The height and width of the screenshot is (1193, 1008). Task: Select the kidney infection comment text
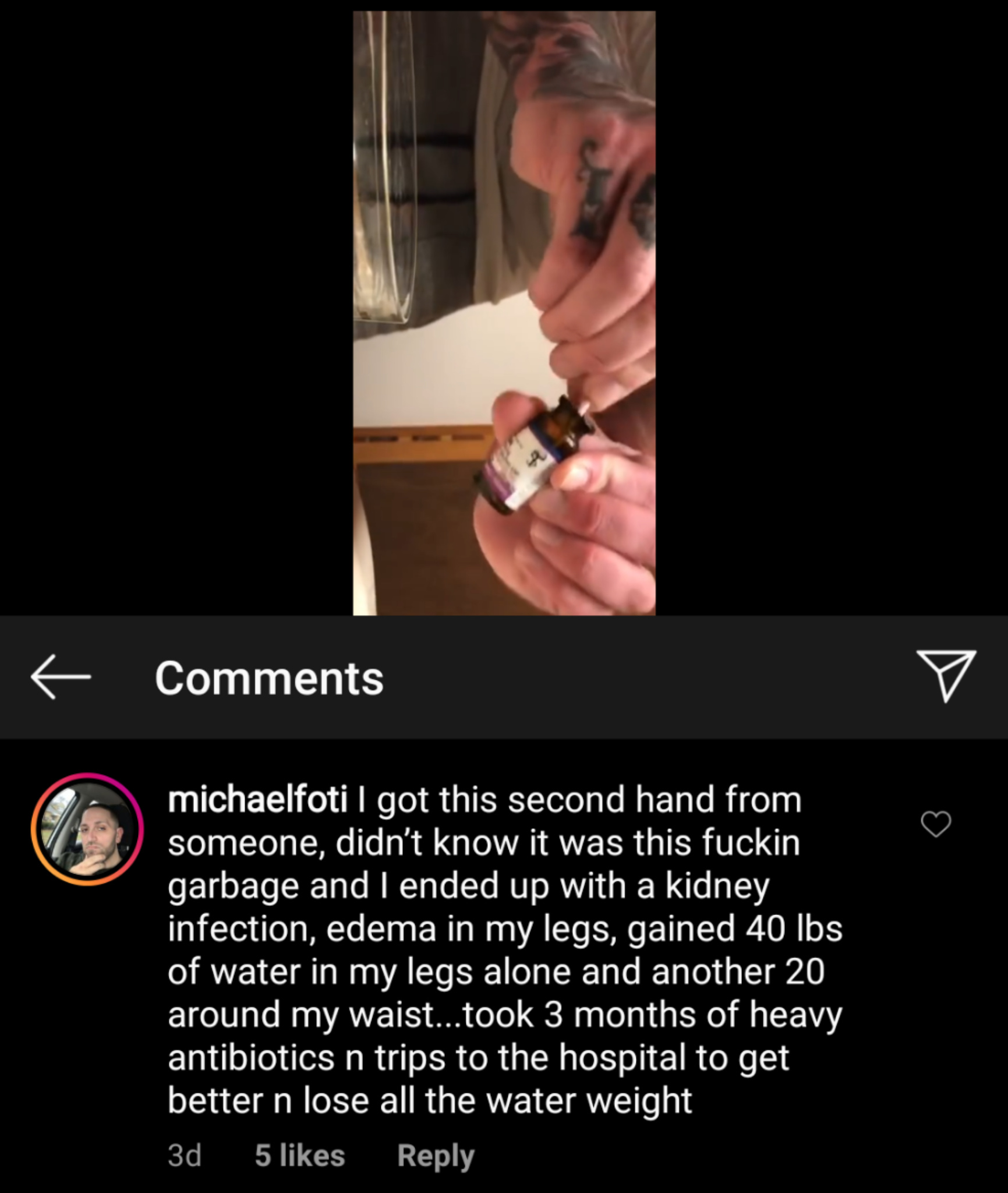pos(505,950)
